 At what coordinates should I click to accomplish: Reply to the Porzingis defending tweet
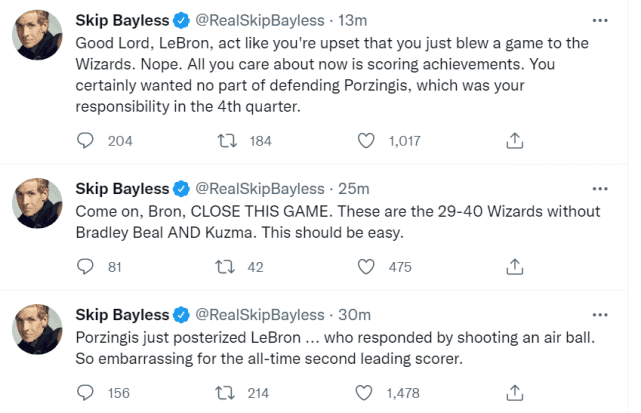coord(86,141)
